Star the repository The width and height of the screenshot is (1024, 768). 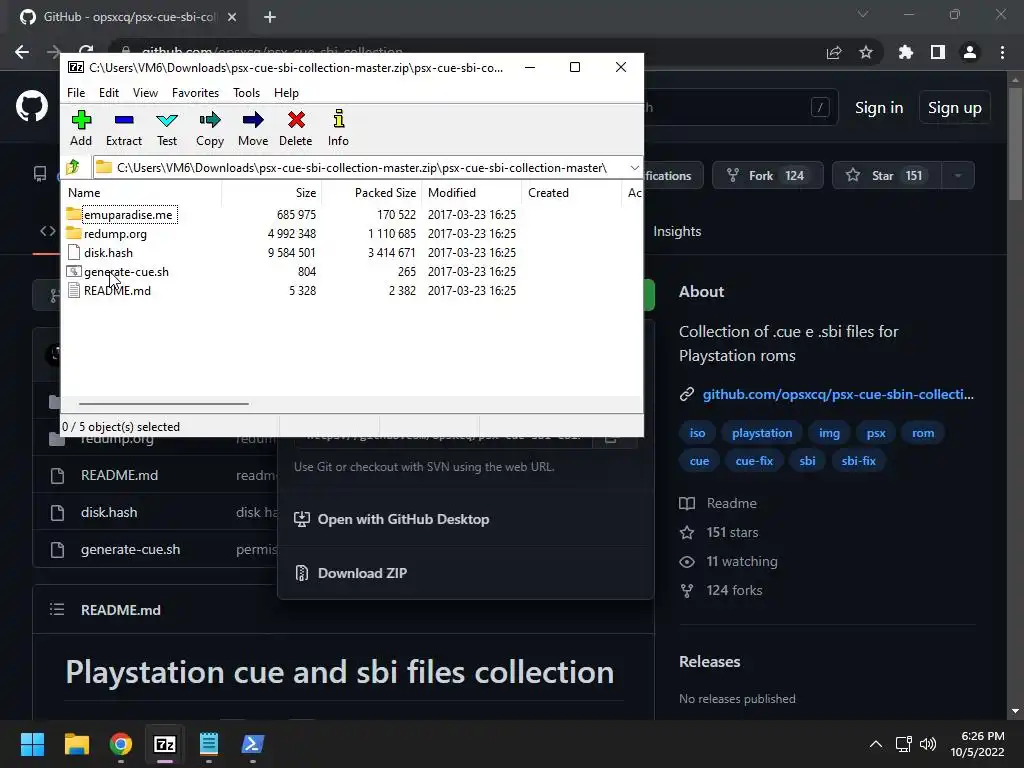(x=886, y=176)
